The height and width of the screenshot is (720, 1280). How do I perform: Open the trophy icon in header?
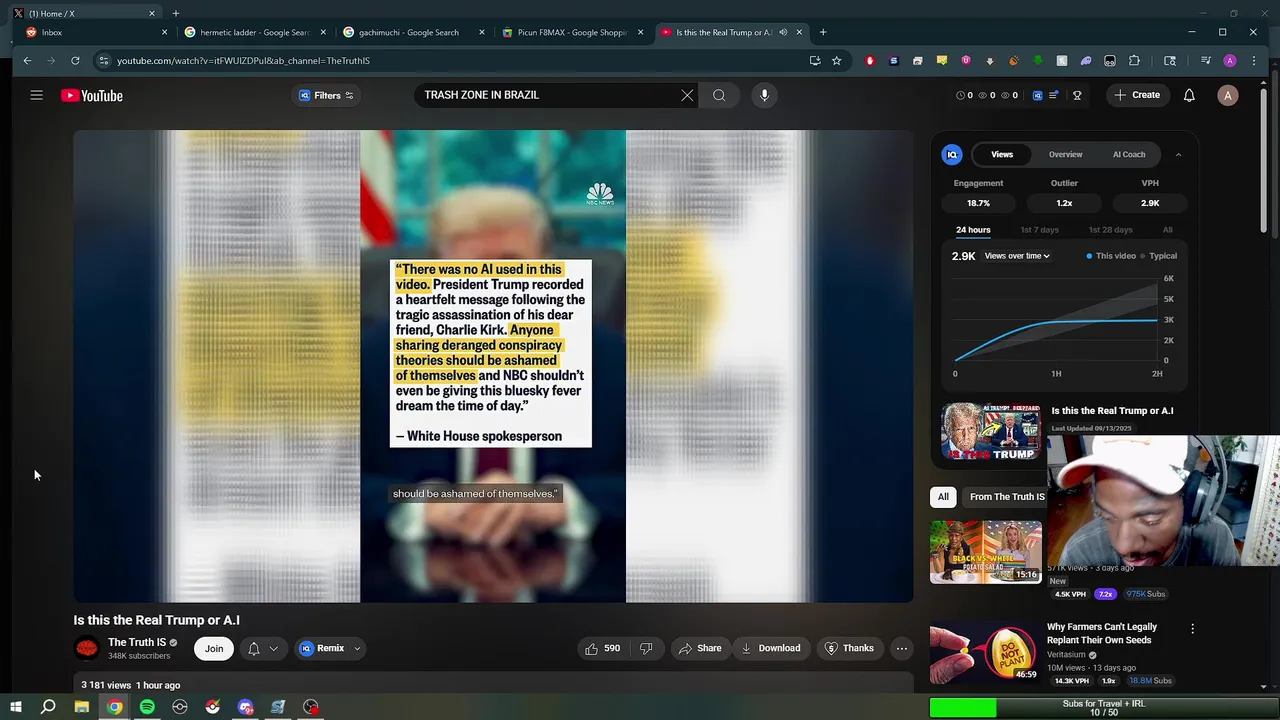point(1077,95)
